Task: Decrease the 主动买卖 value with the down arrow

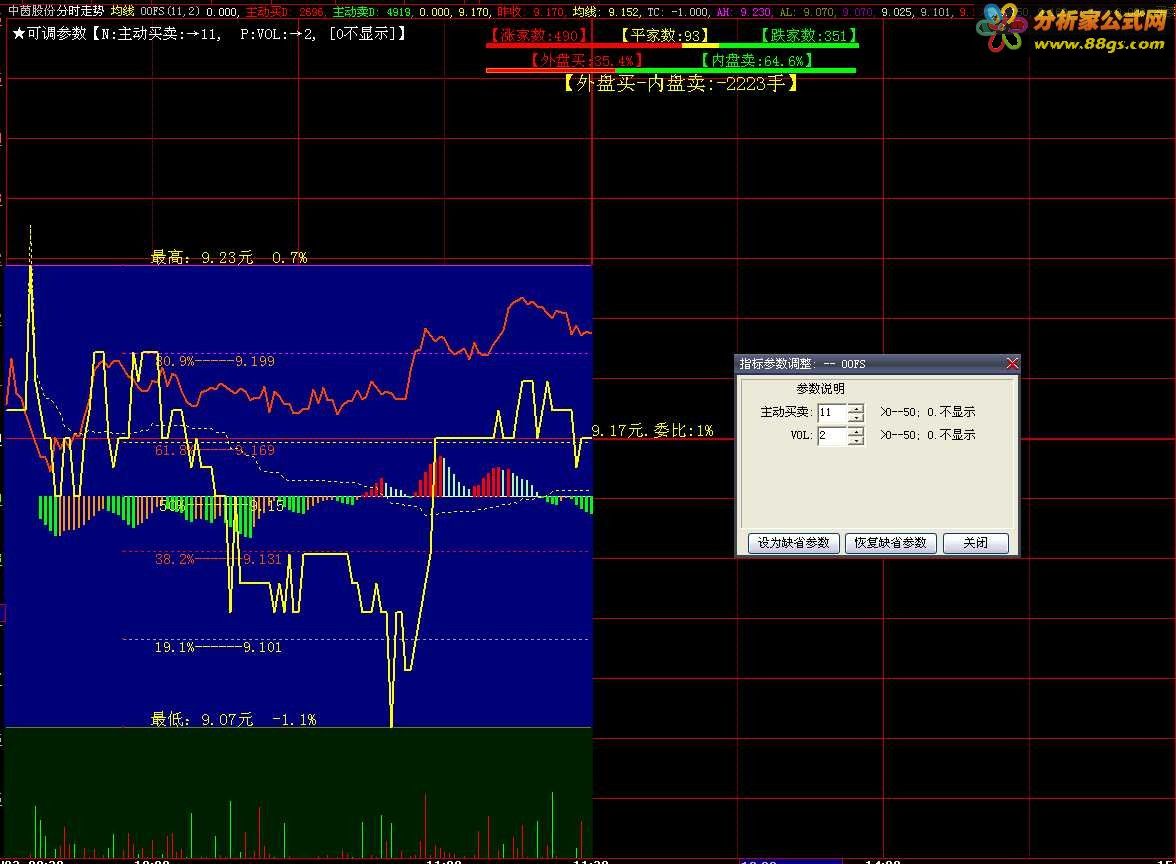Action: click(856, 418)
